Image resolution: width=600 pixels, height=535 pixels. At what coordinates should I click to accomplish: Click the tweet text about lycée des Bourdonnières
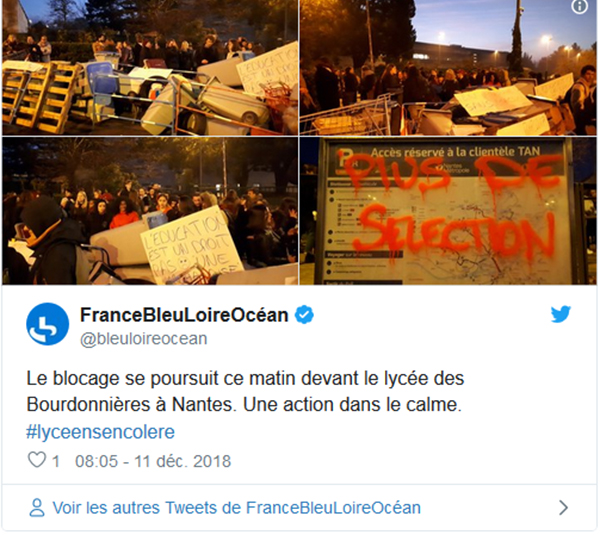click(x=245, y=391)
